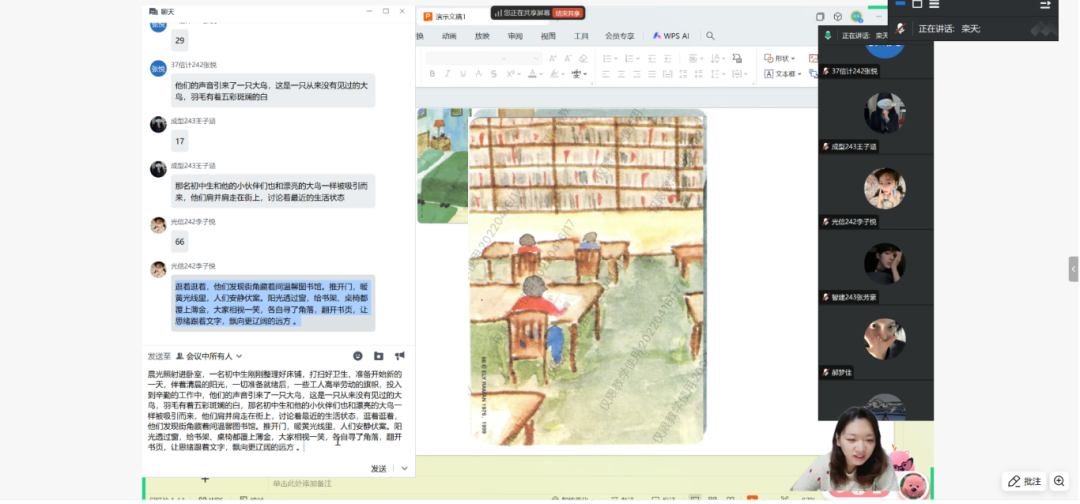Viewport: 1080px width, 504px height.
Task: Switch to the 视图 ribbon tab
Action: tap(548, 36)
